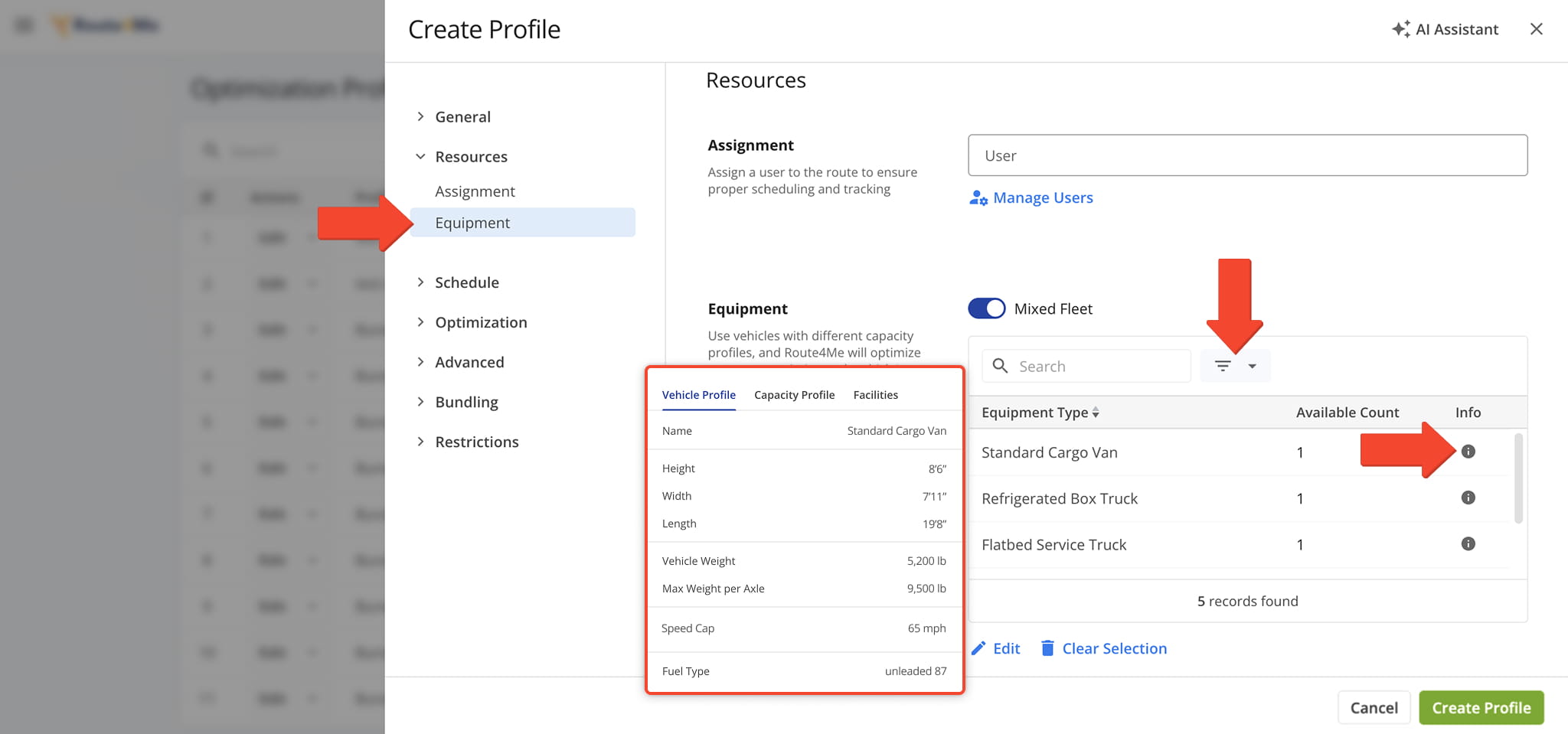Select Equipment in the sidebar
Image resolution: width=1568 pixels, height=734 pixels.
(x=523, y=223)
